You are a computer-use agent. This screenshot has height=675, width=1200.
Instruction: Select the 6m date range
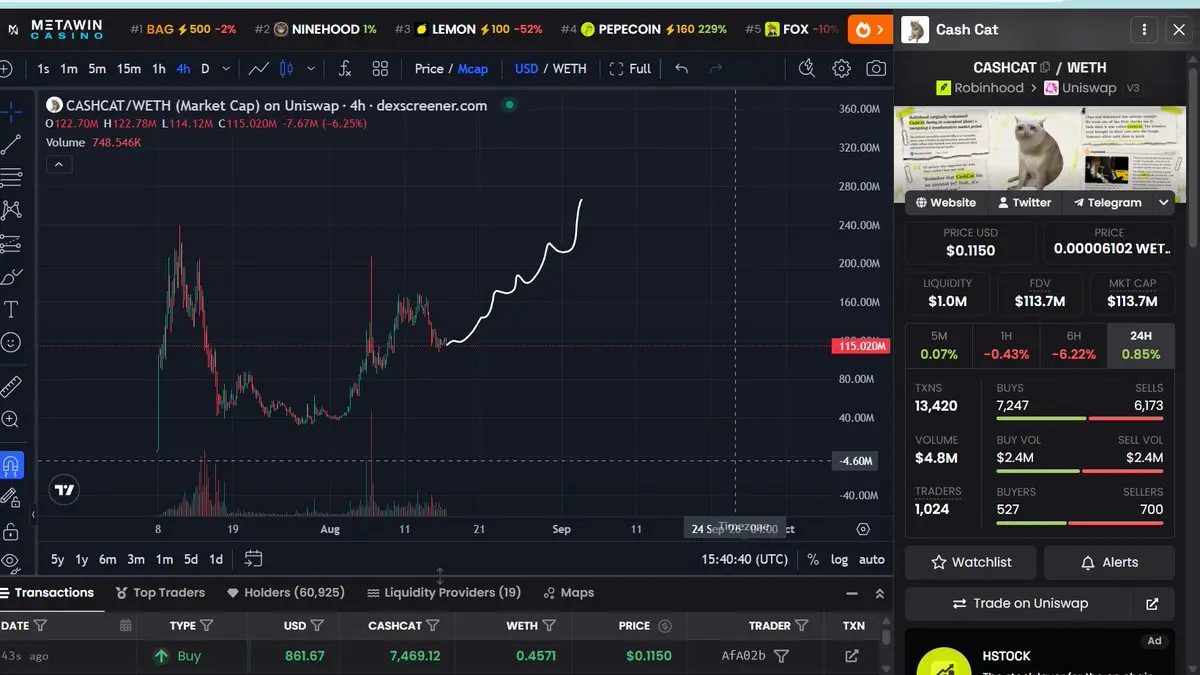(107, 559)
